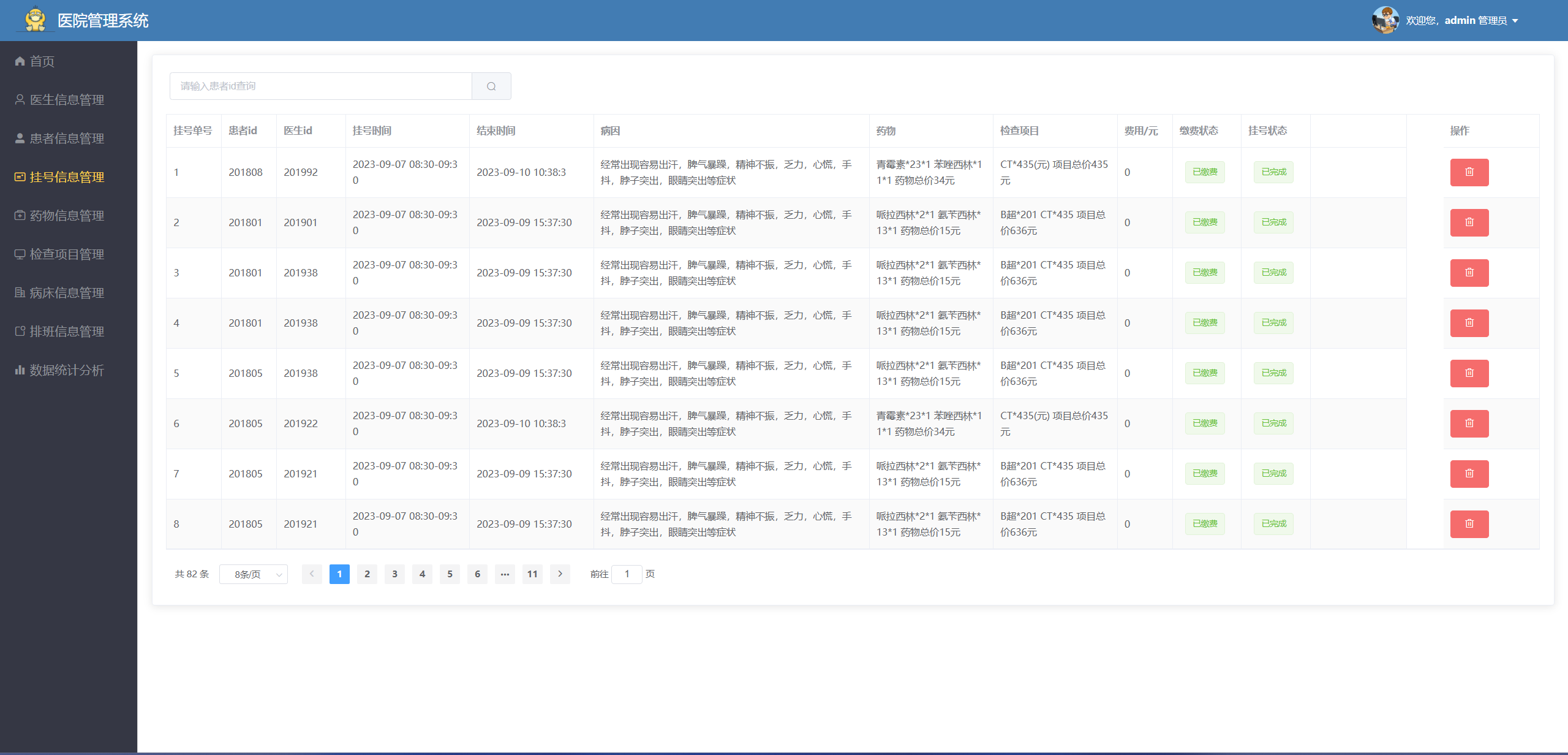Screen dimensions: 1568x755
Task: Jump to page 3
Action: (394, 574)
